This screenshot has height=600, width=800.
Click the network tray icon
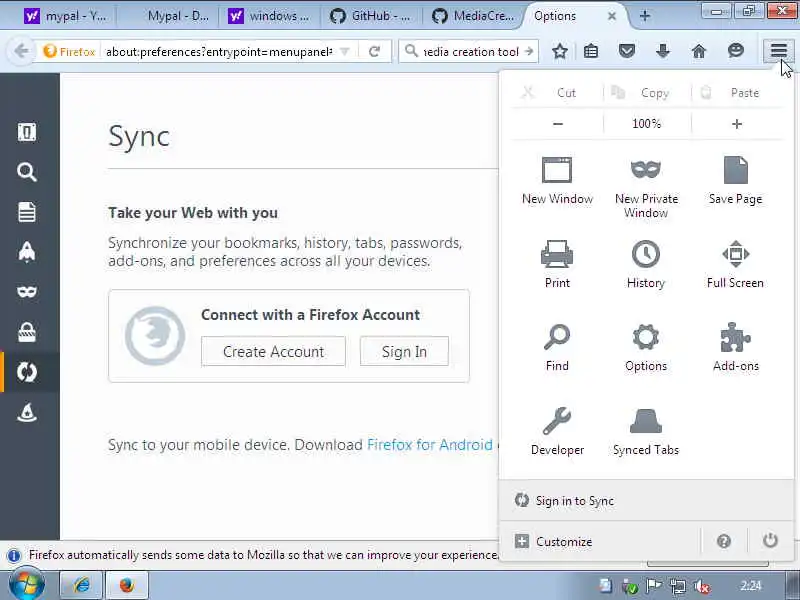click(678, 586)
